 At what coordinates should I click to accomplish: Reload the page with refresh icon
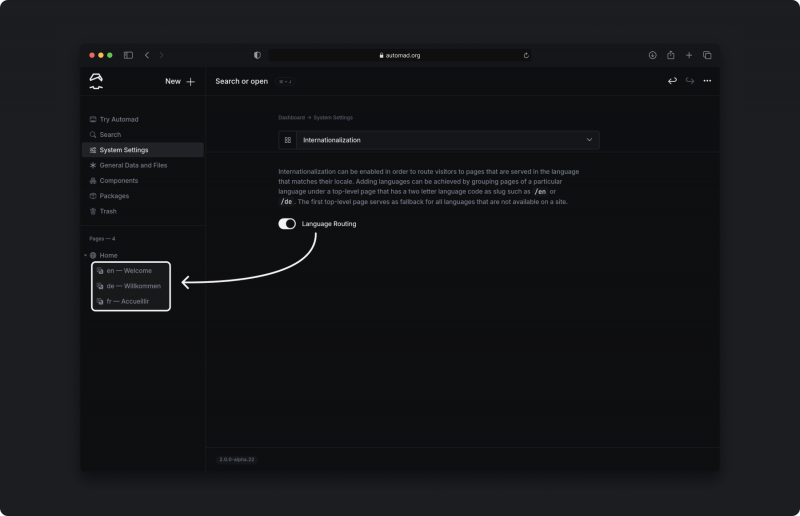pos(526,55)
